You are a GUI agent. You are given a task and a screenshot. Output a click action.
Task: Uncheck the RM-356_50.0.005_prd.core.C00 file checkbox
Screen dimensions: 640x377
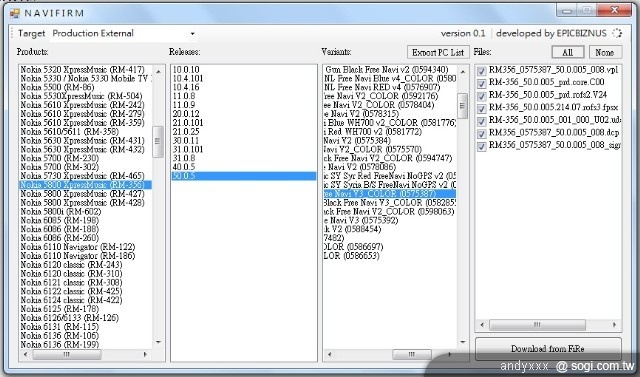pyautogui.click(x=482, y=84)
